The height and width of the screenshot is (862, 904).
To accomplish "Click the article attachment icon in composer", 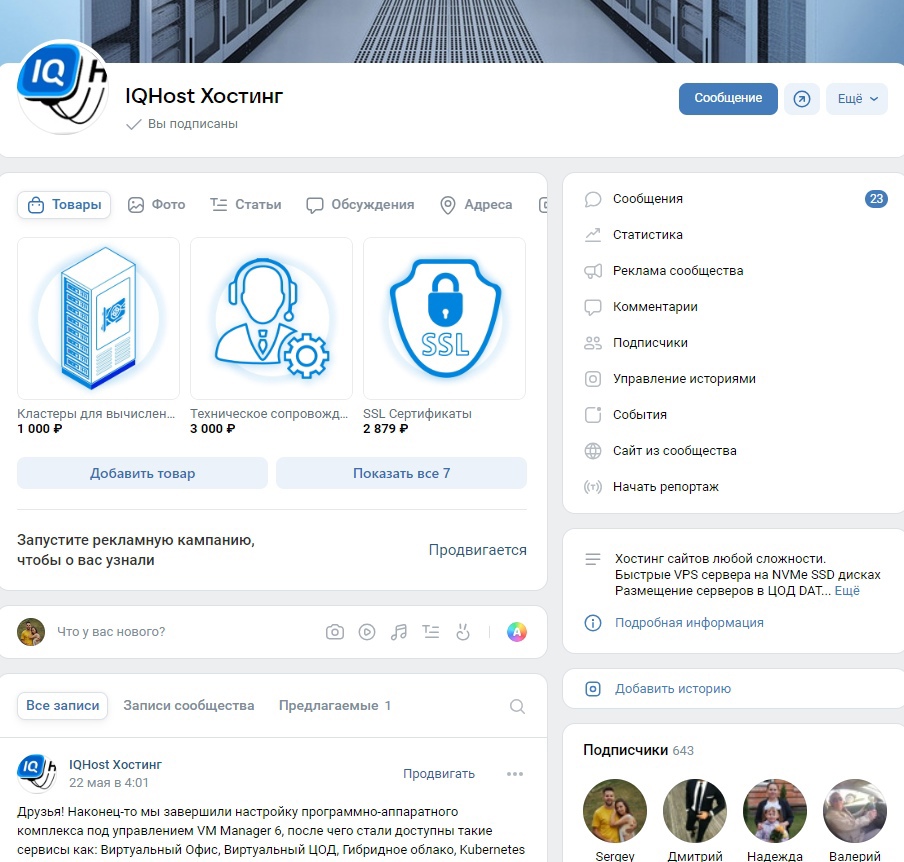I will (x=431, y=632).
